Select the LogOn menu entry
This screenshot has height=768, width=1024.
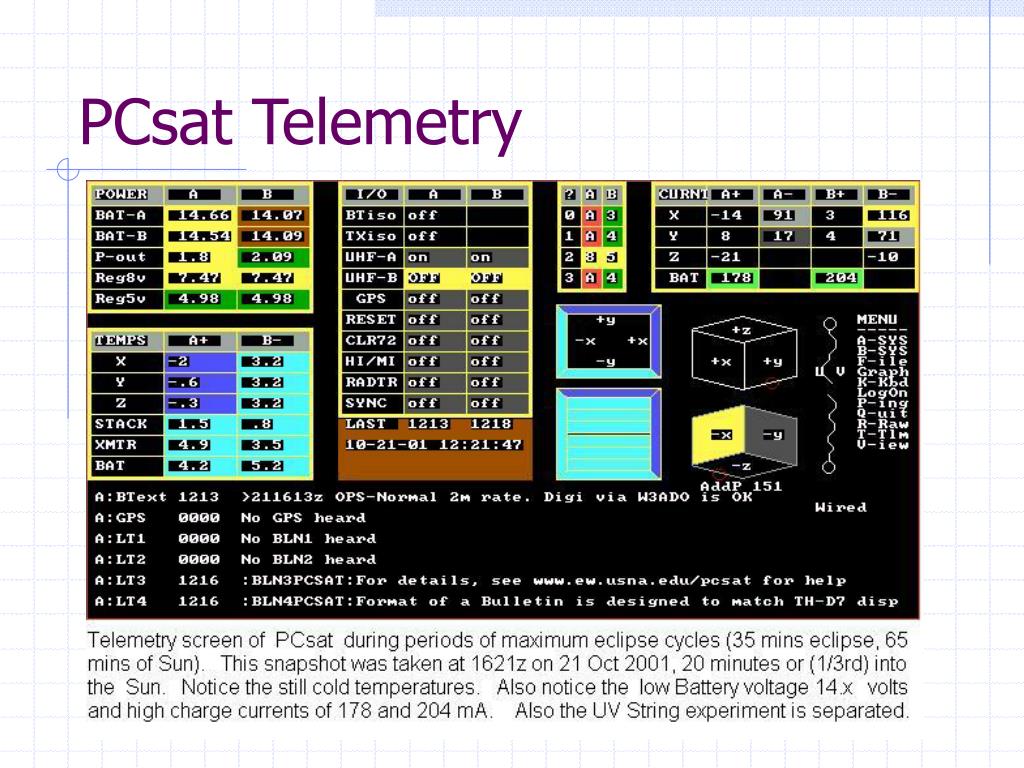[x=882, y=392]
